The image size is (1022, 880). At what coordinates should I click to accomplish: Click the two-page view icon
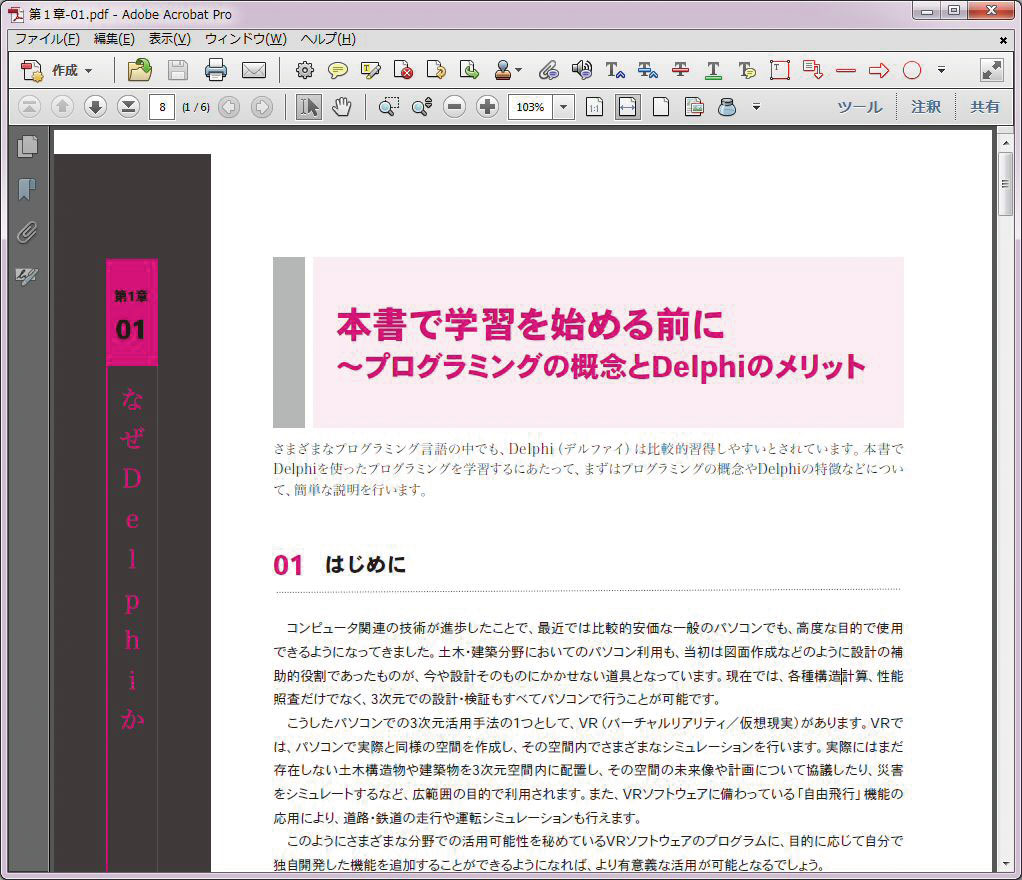tap(694, 107)
